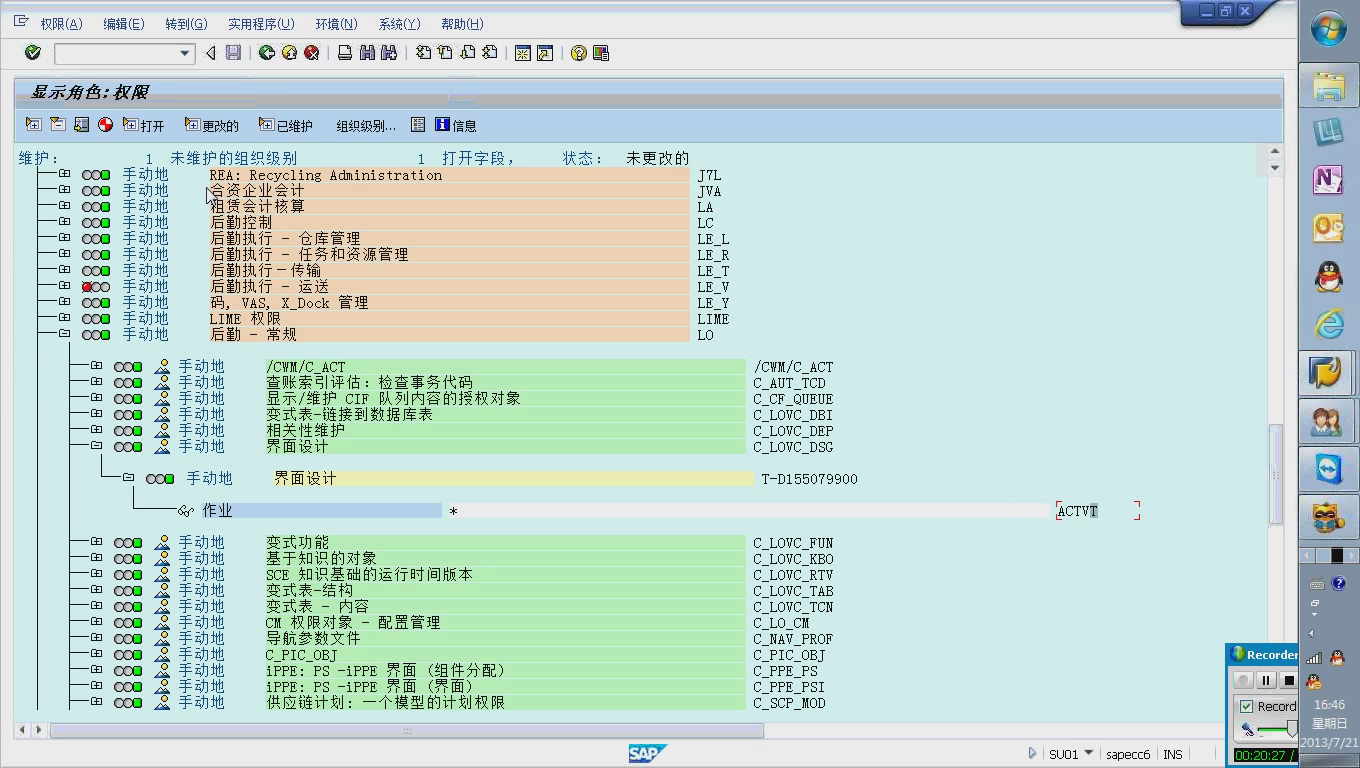Expand the LIME 权限 node

point(65,318)
